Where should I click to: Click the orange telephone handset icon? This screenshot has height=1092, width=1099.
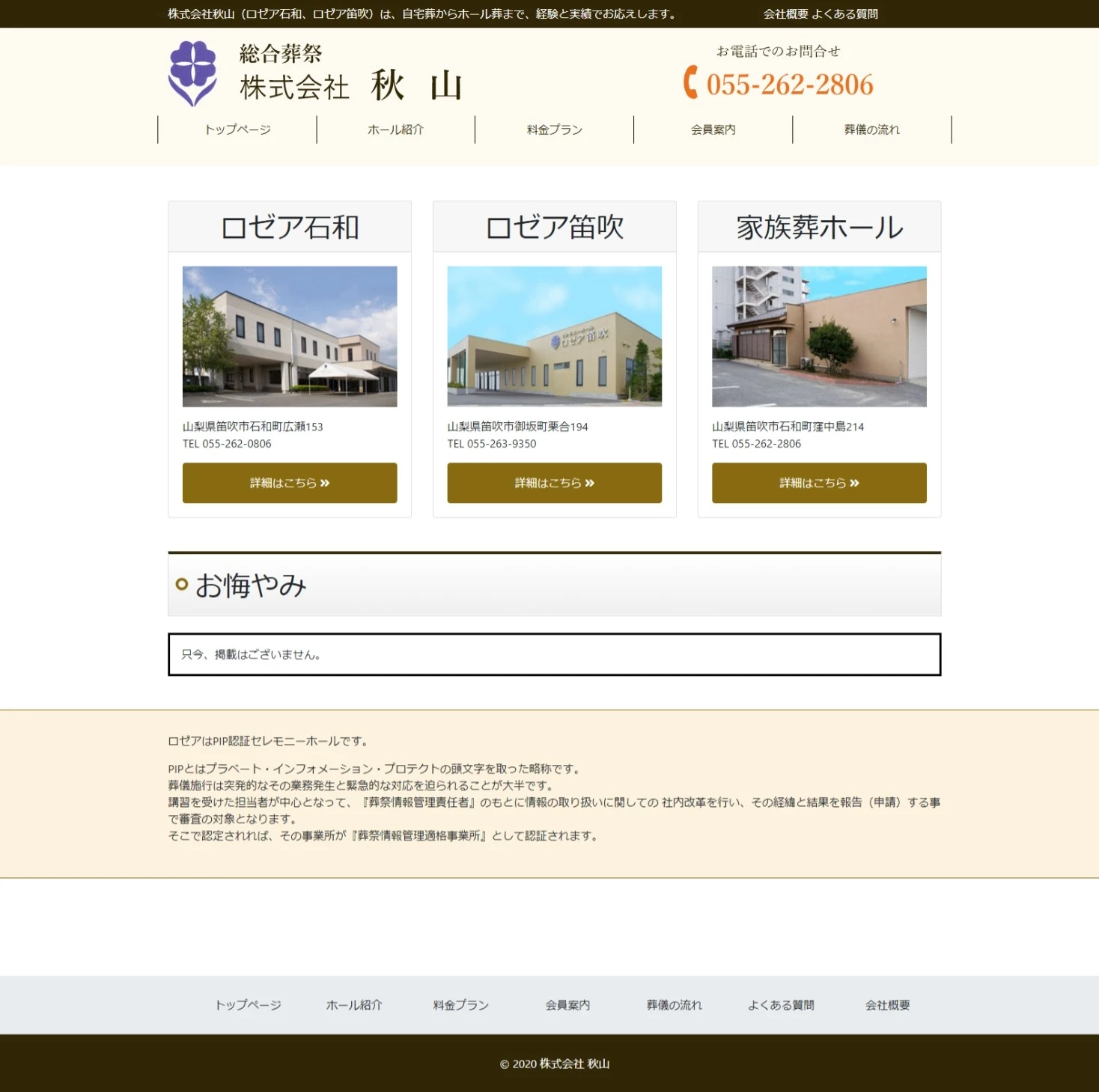tap(691, 82)
